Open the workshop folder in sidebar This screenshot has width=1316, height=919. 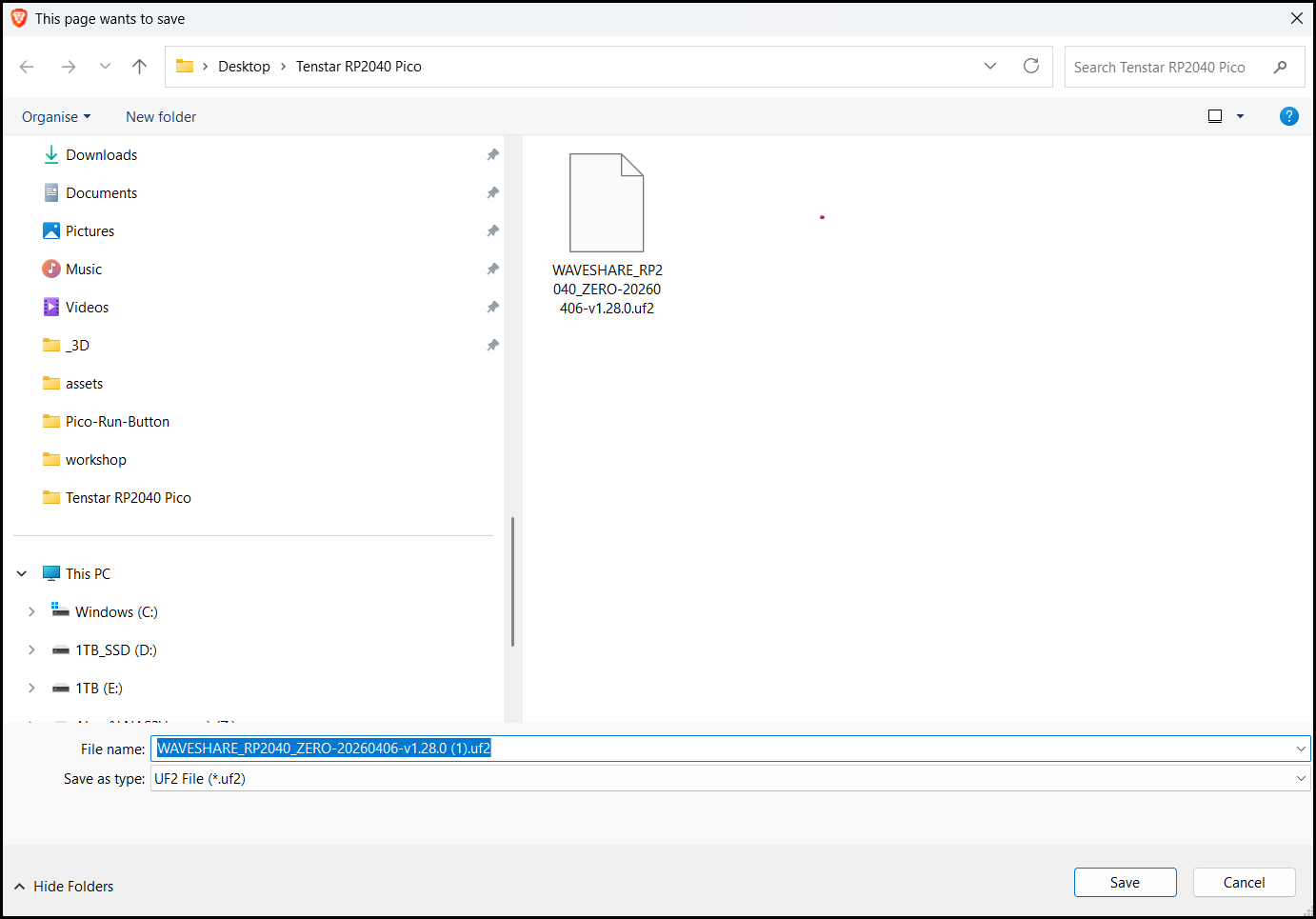coord(96,460)
